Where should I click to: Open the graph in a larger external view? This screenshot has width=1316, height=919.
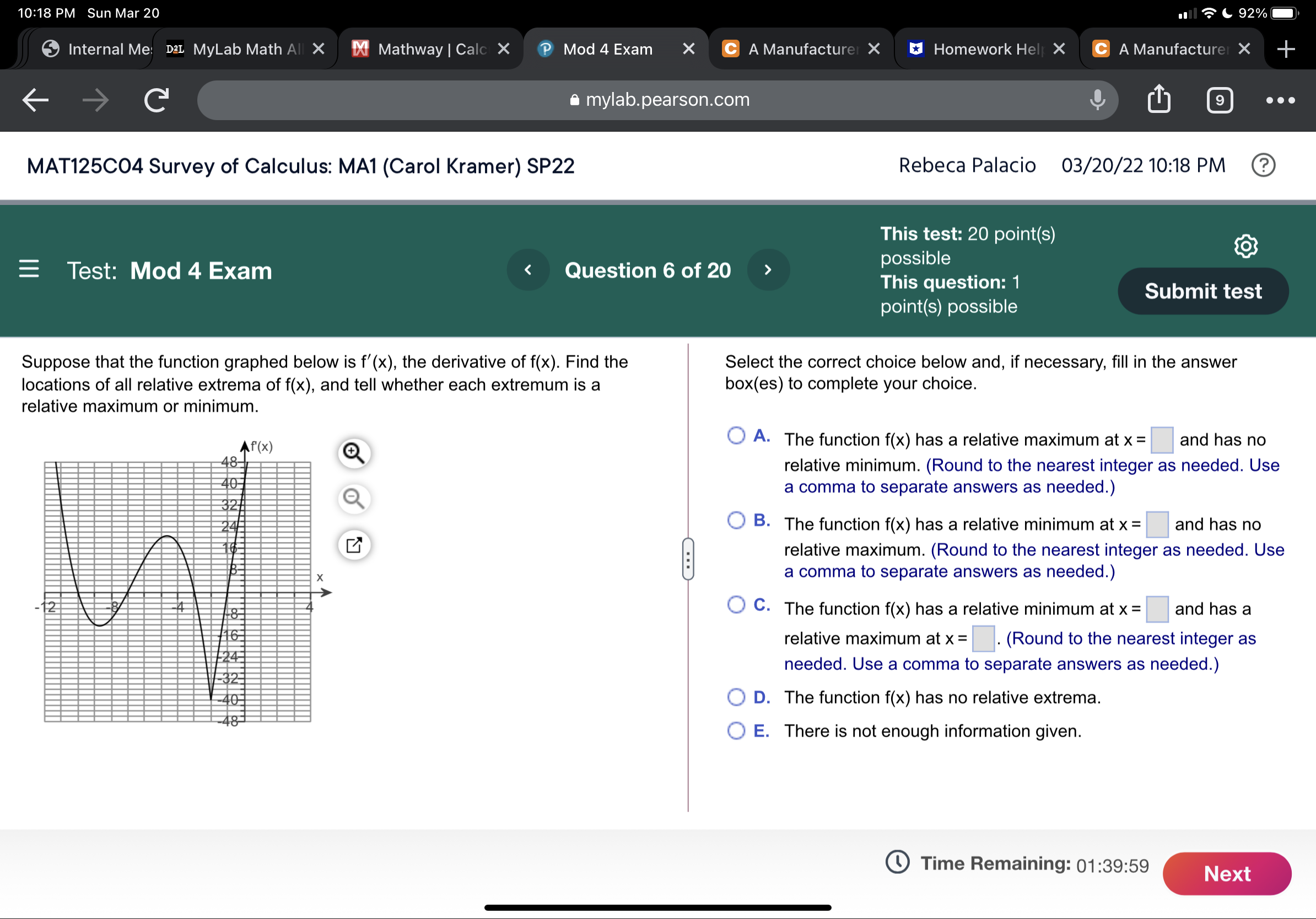coord(354,545)
